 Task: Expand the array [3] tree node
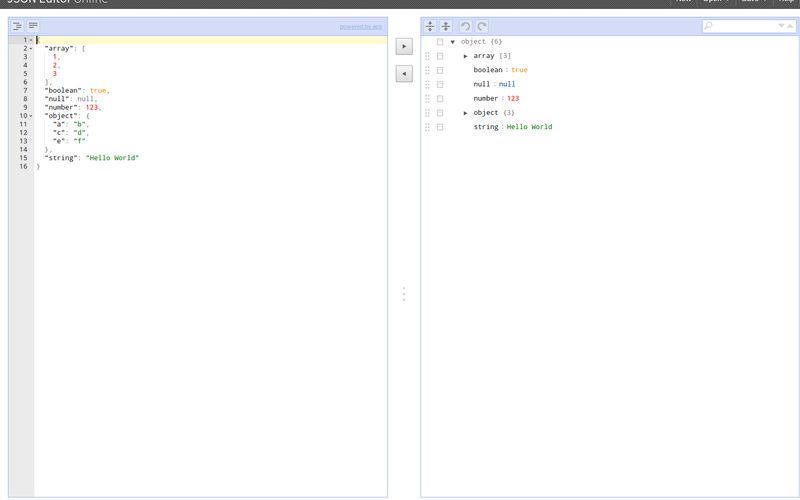pyautogui.click(x=466, y=56)
